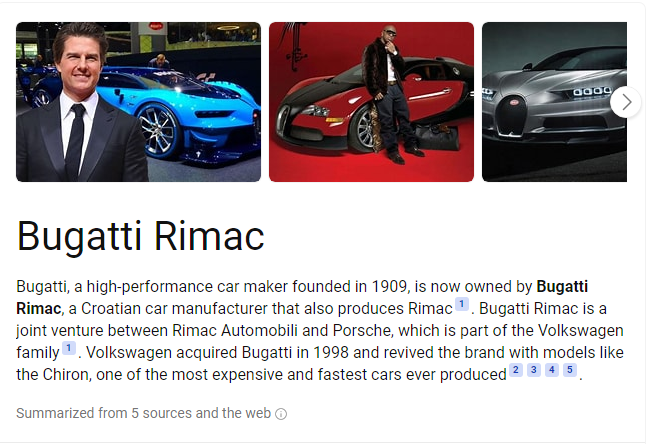Viewport: 661px width, 444px height.
Task: Open the red Bugatti Veyron image
Action: [x=371, y=101]
